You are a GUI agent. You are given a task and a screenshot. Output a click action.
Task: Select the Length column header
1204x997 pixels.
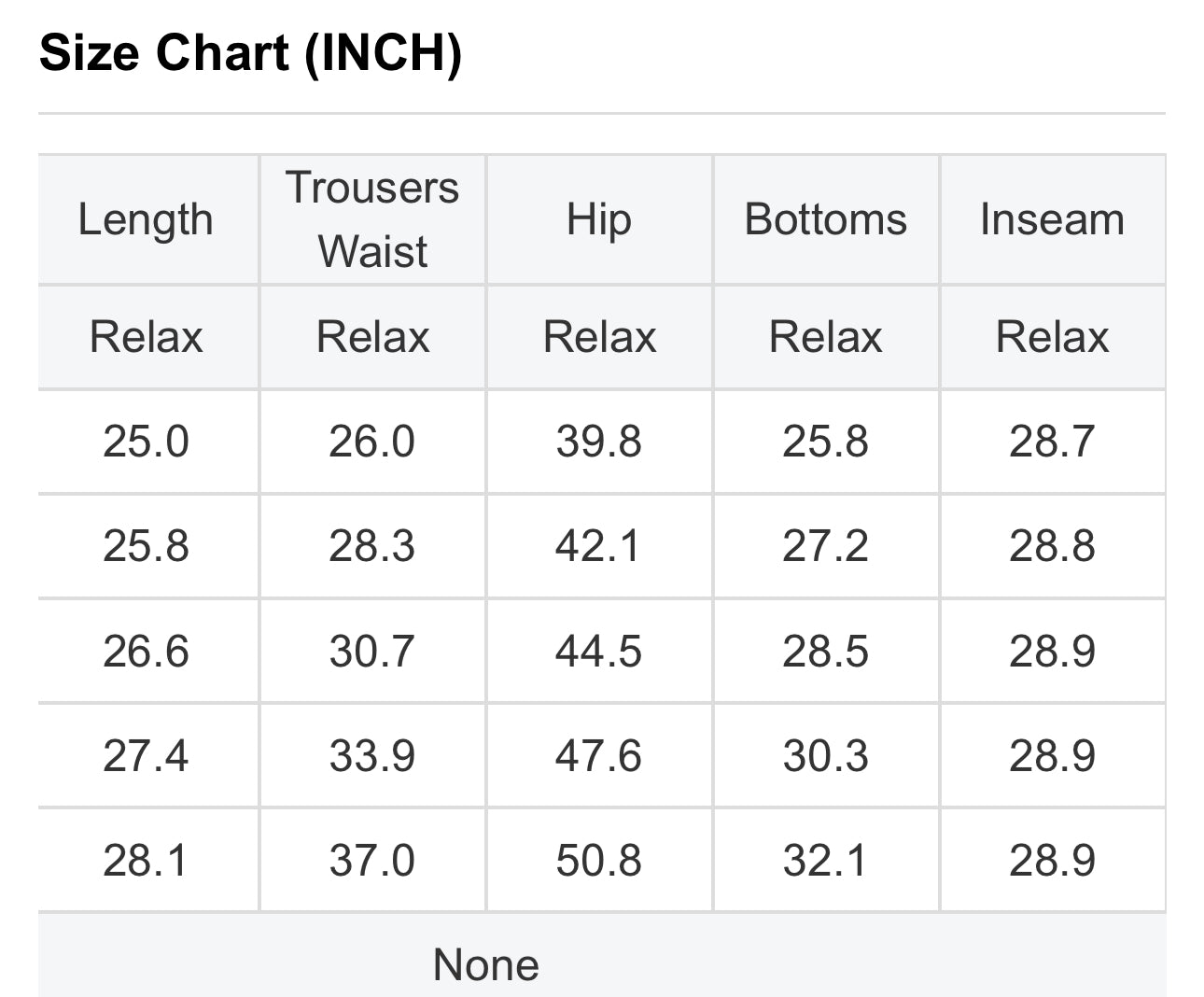pos(146,220)
